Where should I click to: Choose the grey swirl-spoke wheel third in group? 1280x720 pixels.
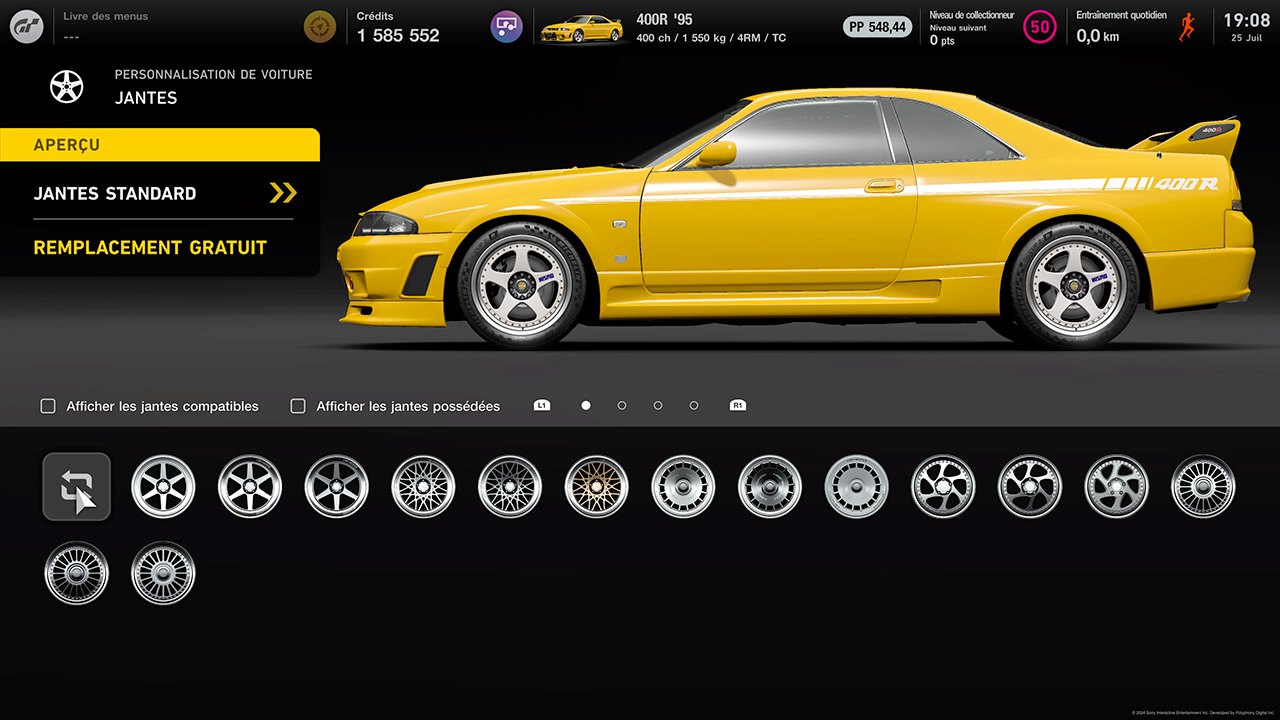click(1117, 487)
